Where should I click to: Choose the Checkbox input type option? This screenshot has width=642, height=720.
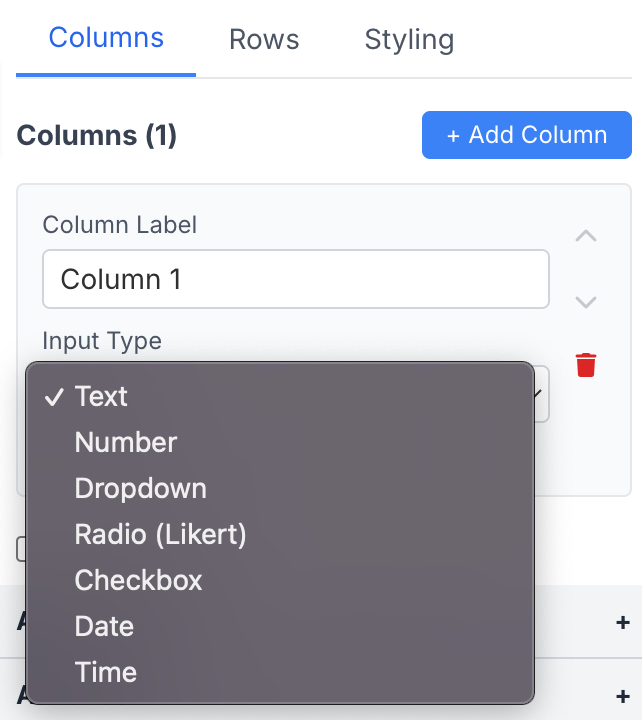click(138, 581)
